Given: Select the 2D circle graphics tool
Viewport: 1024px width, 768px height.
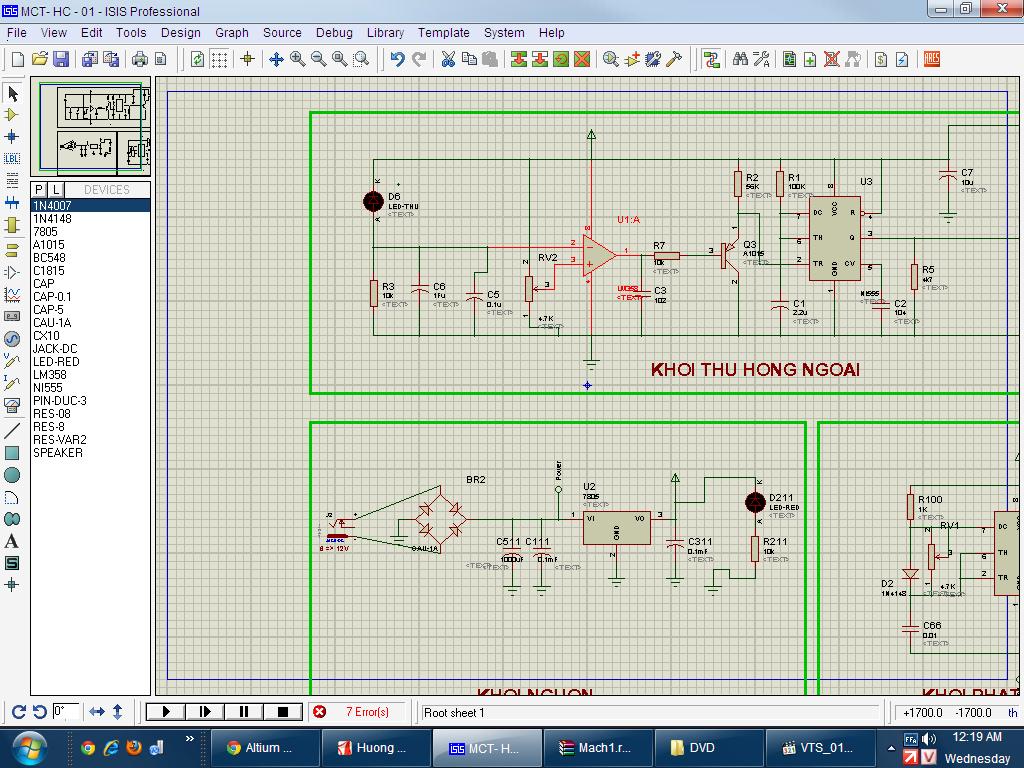Looking at the screenshot, I should pyautogui.click(x=13, y=475).
